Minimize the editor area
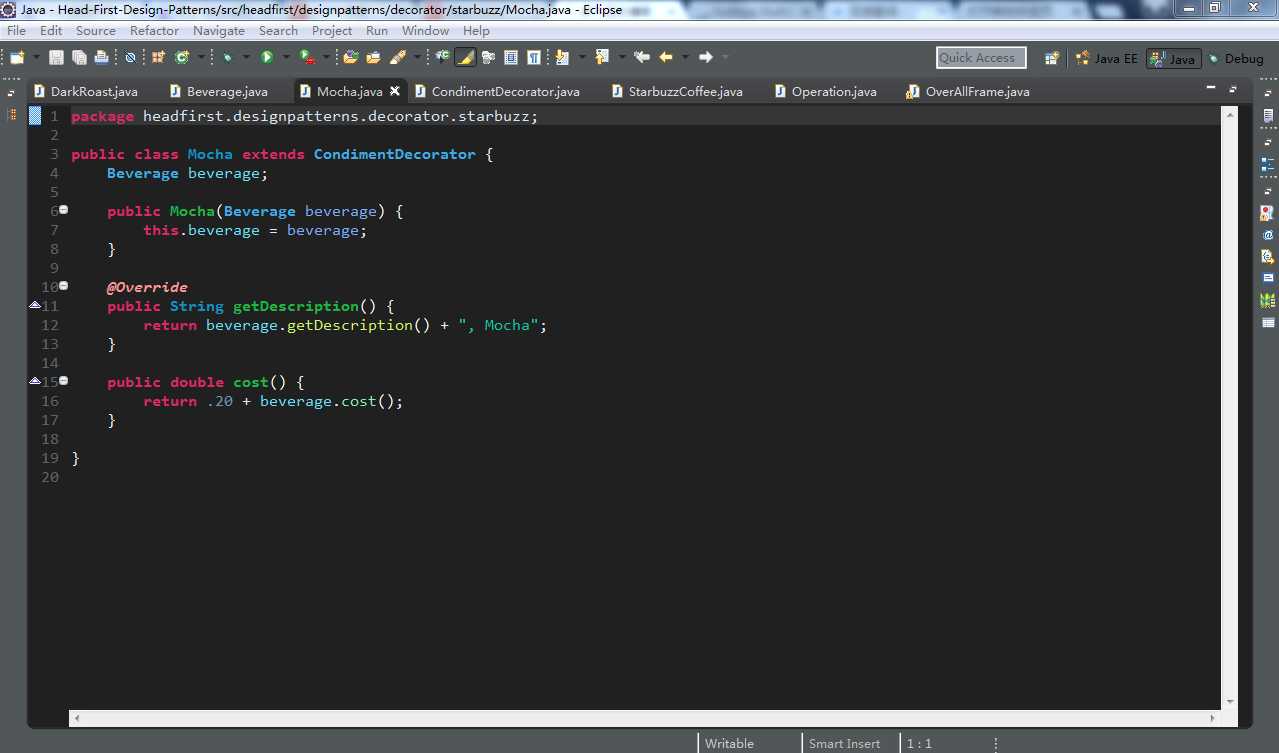The height and width of the screenshot is (753, 1279). click(1211, 89)
